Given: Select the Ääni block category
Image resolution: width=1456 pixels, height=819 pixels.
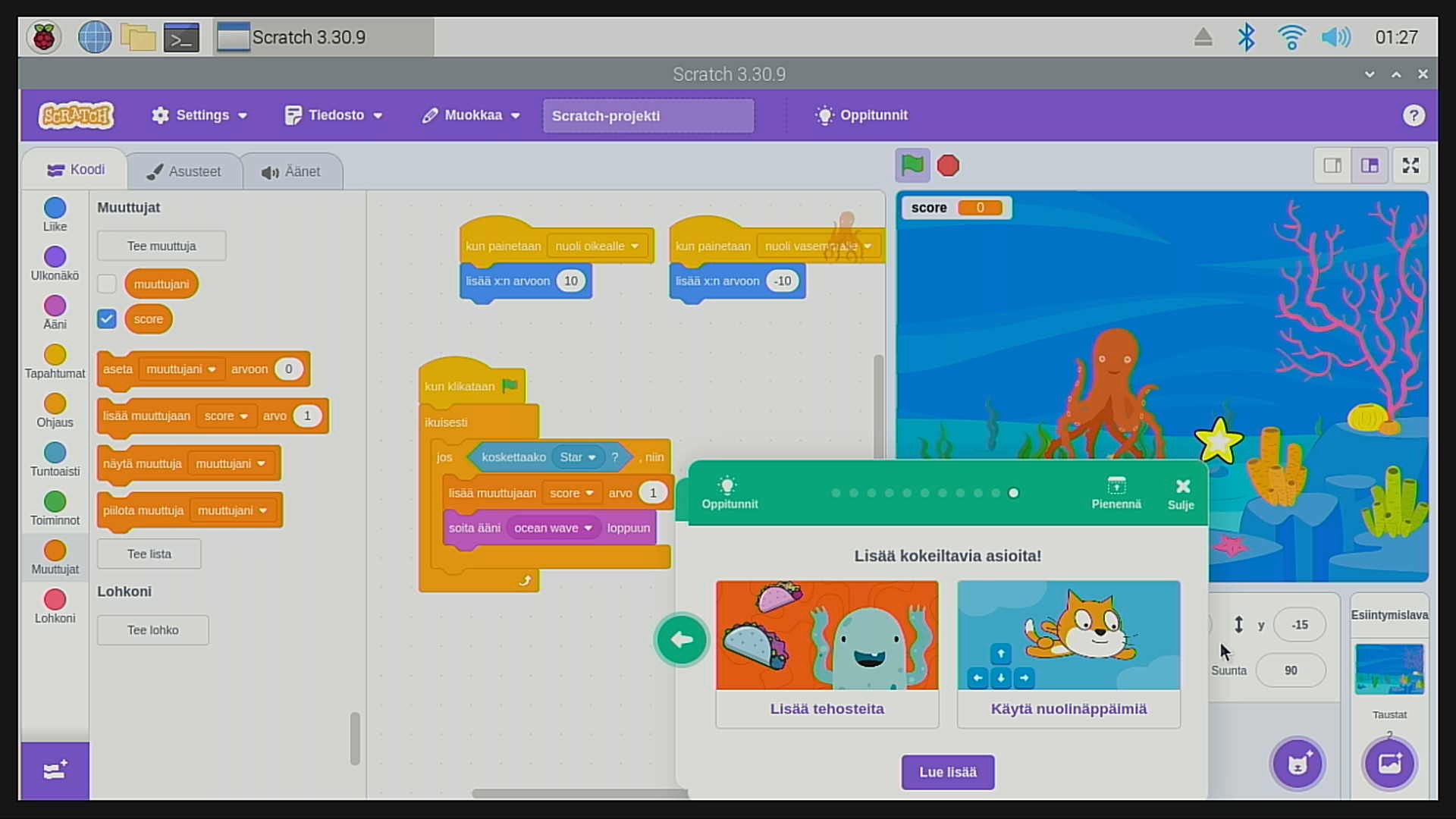Looking at the screenshot, I should (x=55, y=312).
